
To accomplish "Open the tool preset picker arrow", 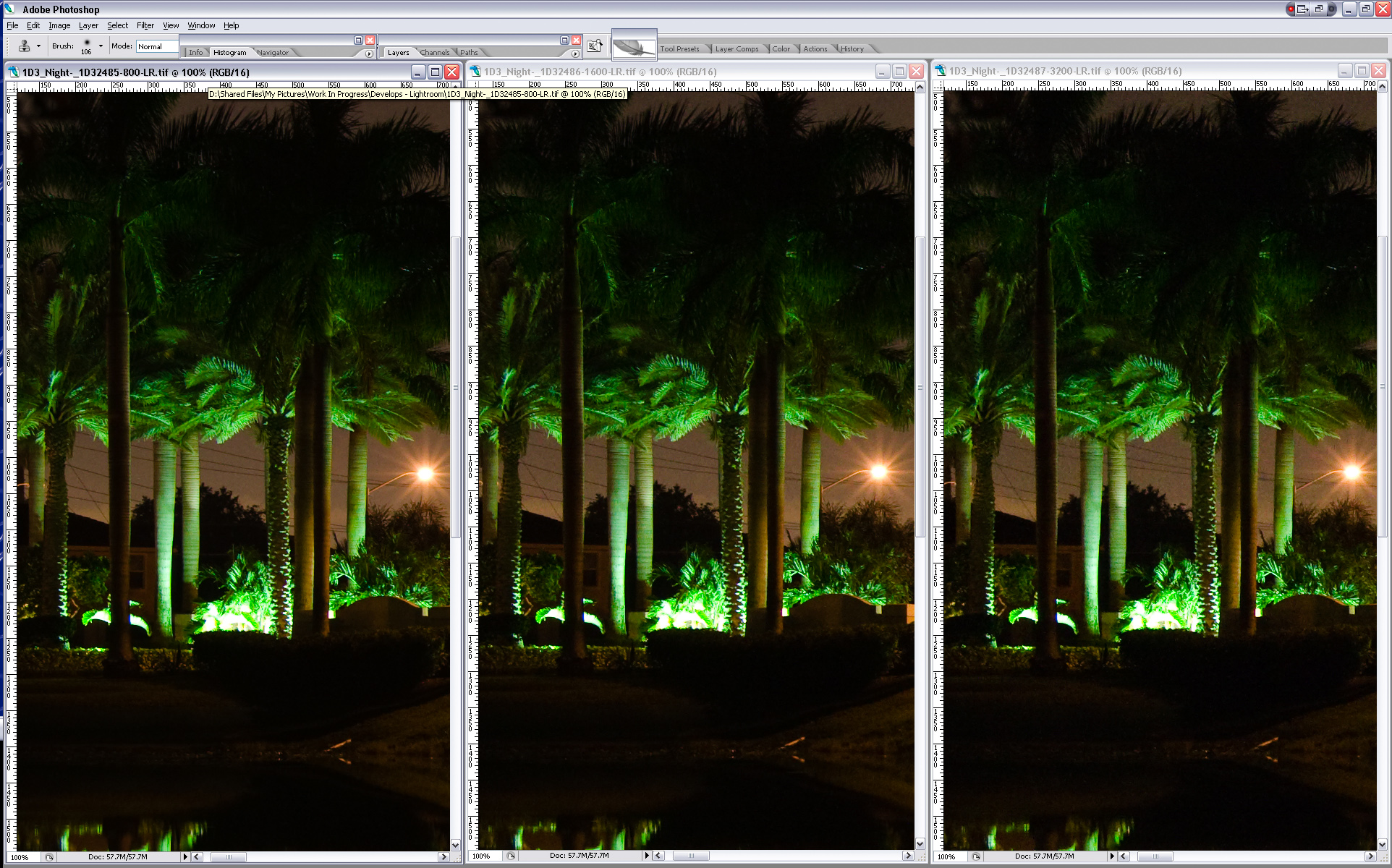I will click(x=38, y=46).
